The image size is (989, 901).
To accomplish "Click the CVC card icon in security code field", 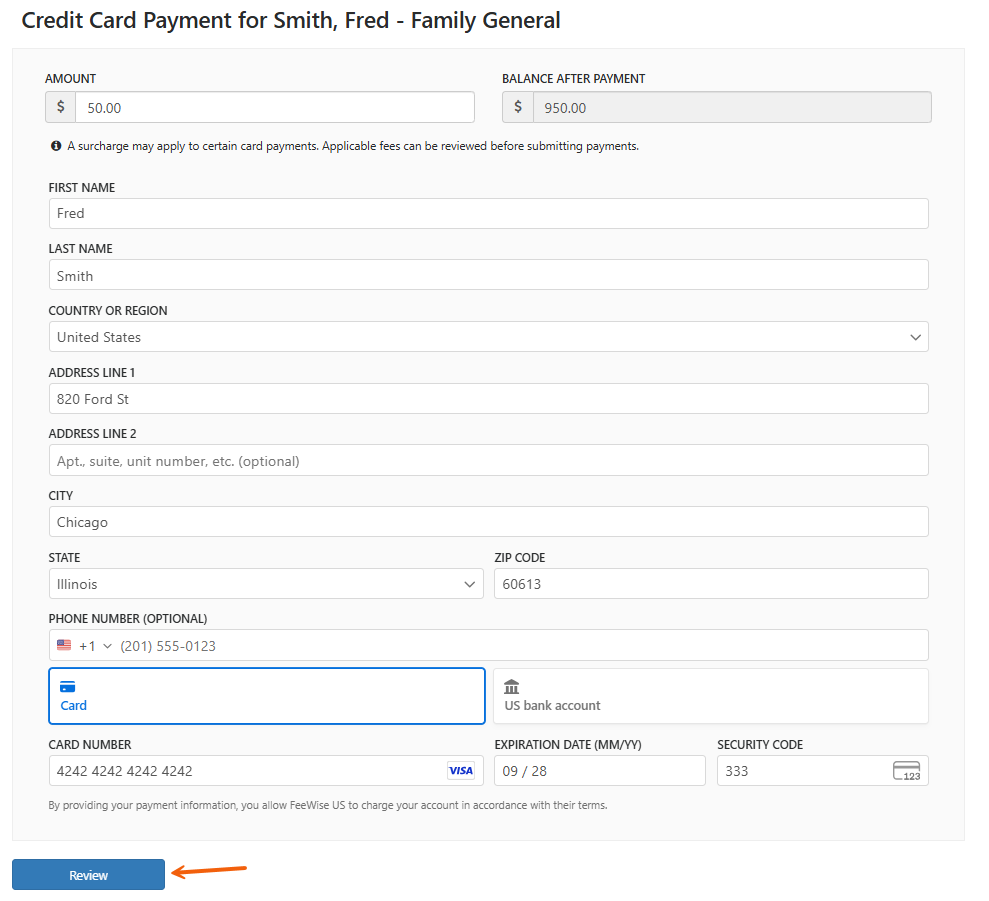I will pyautogui.click(x=906, y=770).
